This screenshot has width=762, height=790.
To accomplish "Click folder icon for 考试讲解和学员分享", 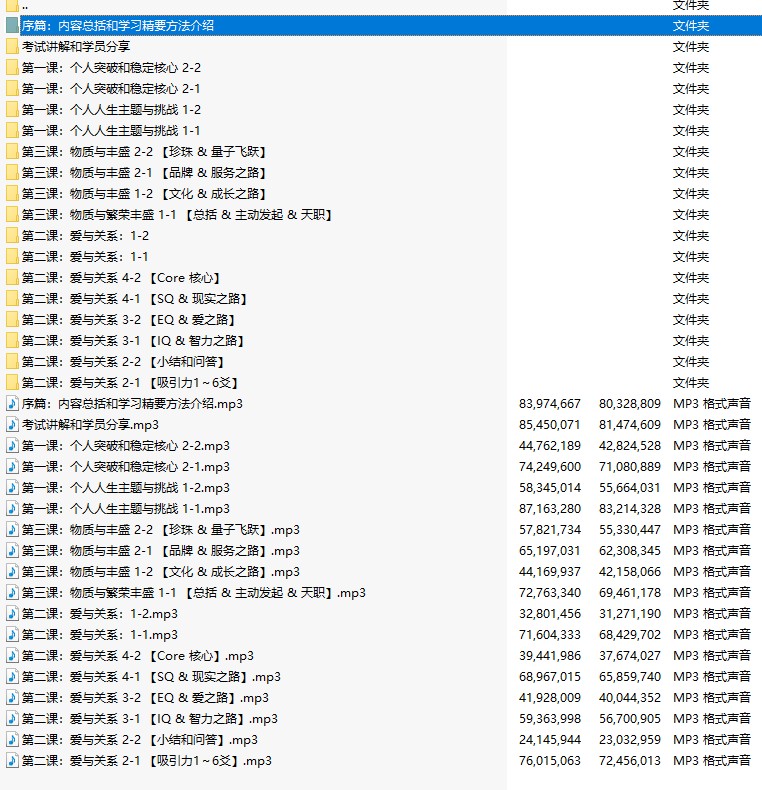I will click(12, 47).
